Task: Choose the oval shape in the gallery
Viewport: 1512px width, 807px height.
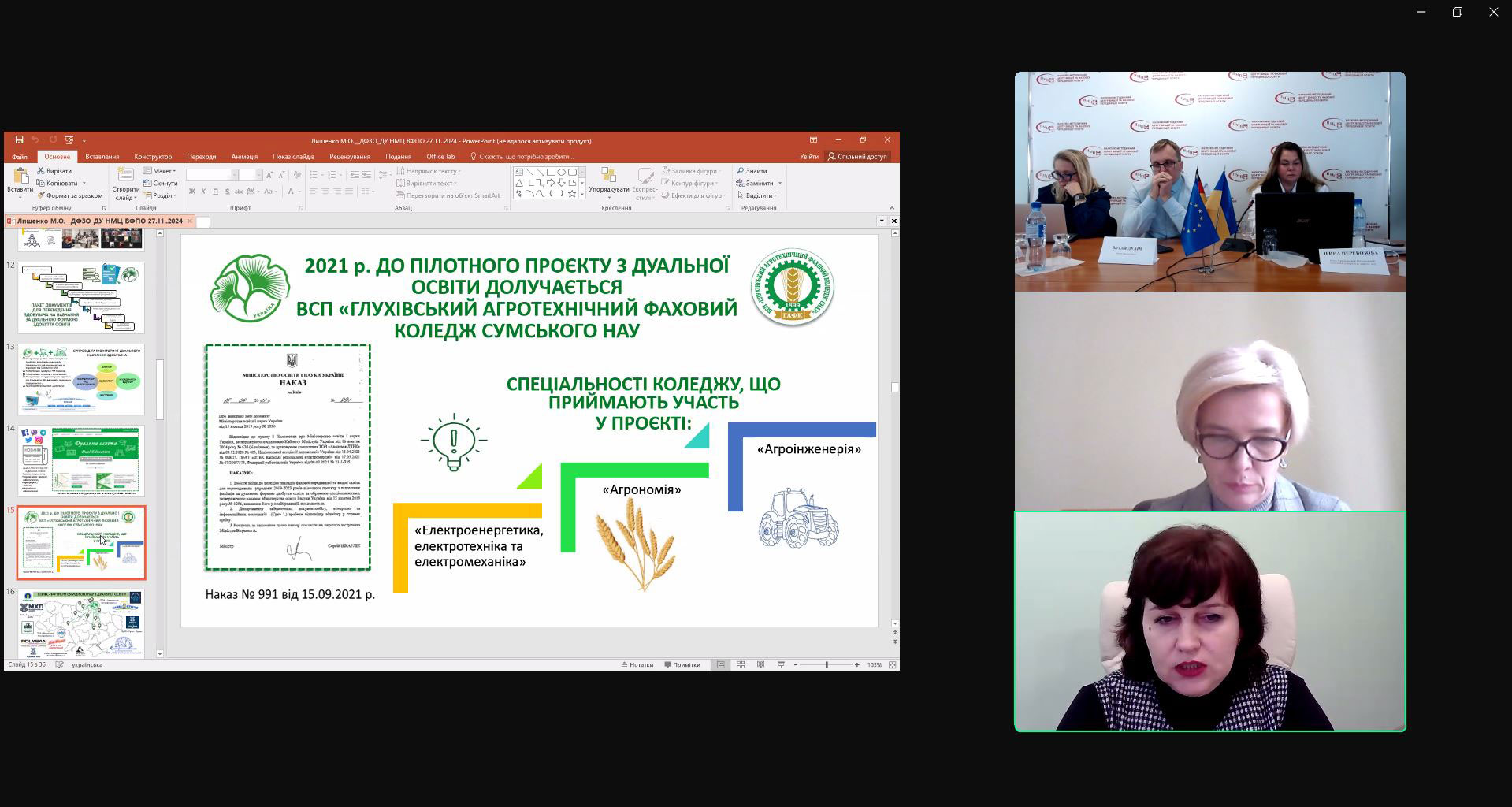Action: (561, 172)
